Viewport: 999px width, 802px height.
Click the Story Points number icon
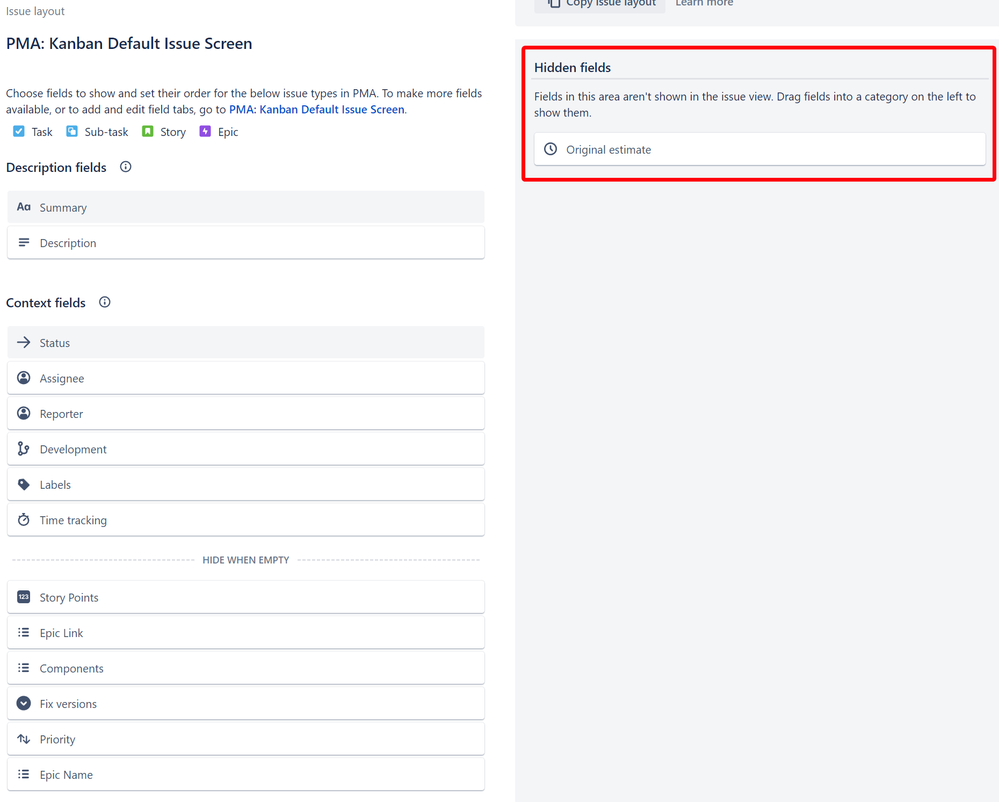pos(24,597)
